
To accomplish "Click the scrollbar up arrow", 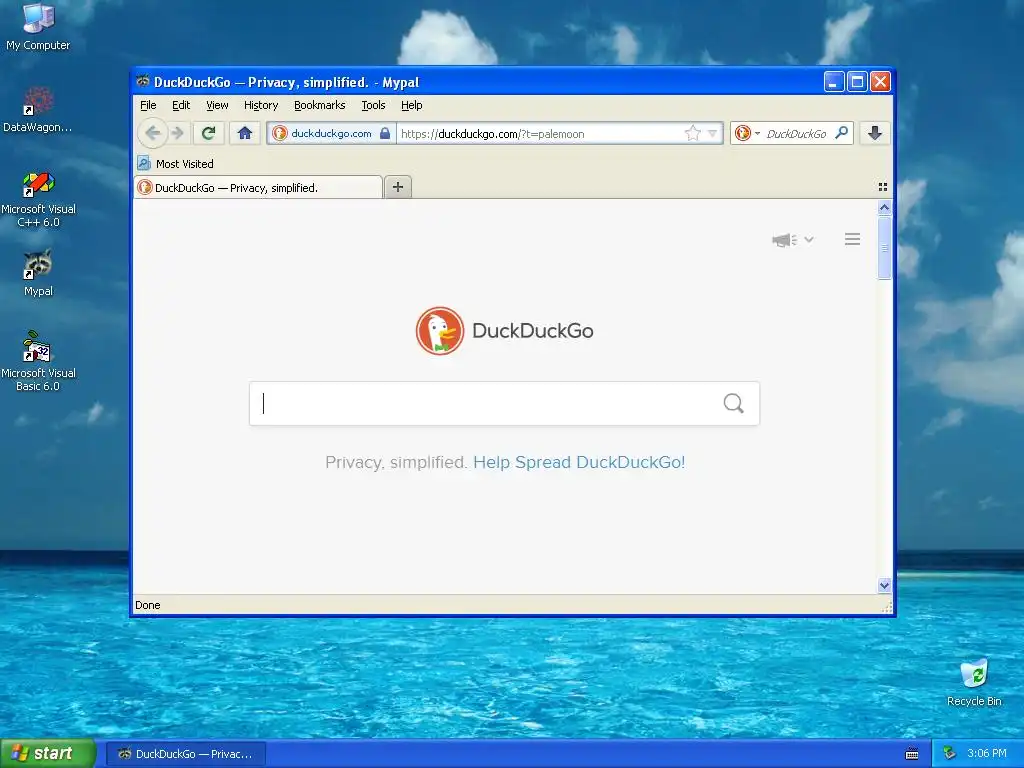I will click(x=884, y=208).
